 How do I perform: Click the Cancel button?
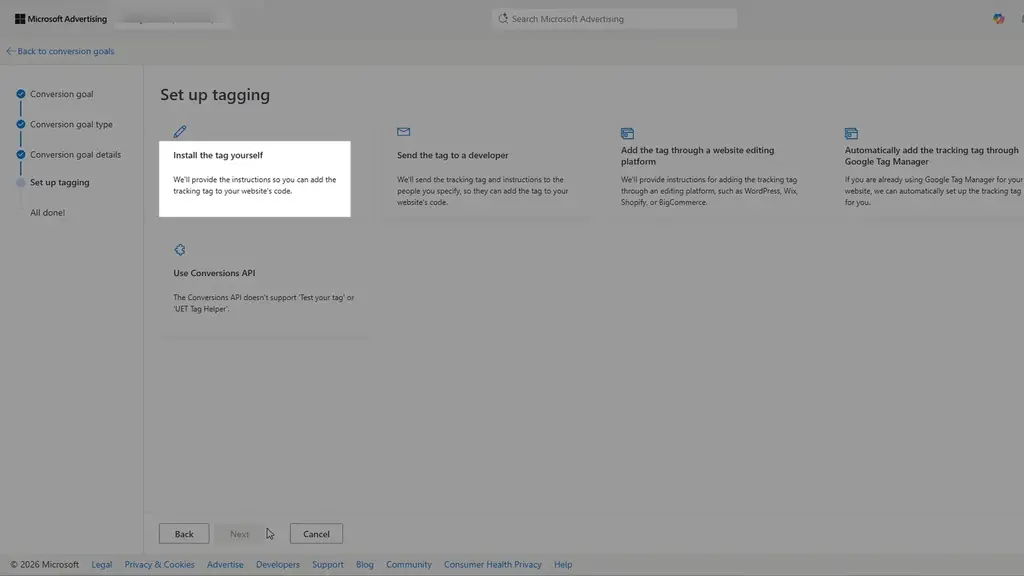(x=316, y=534)
